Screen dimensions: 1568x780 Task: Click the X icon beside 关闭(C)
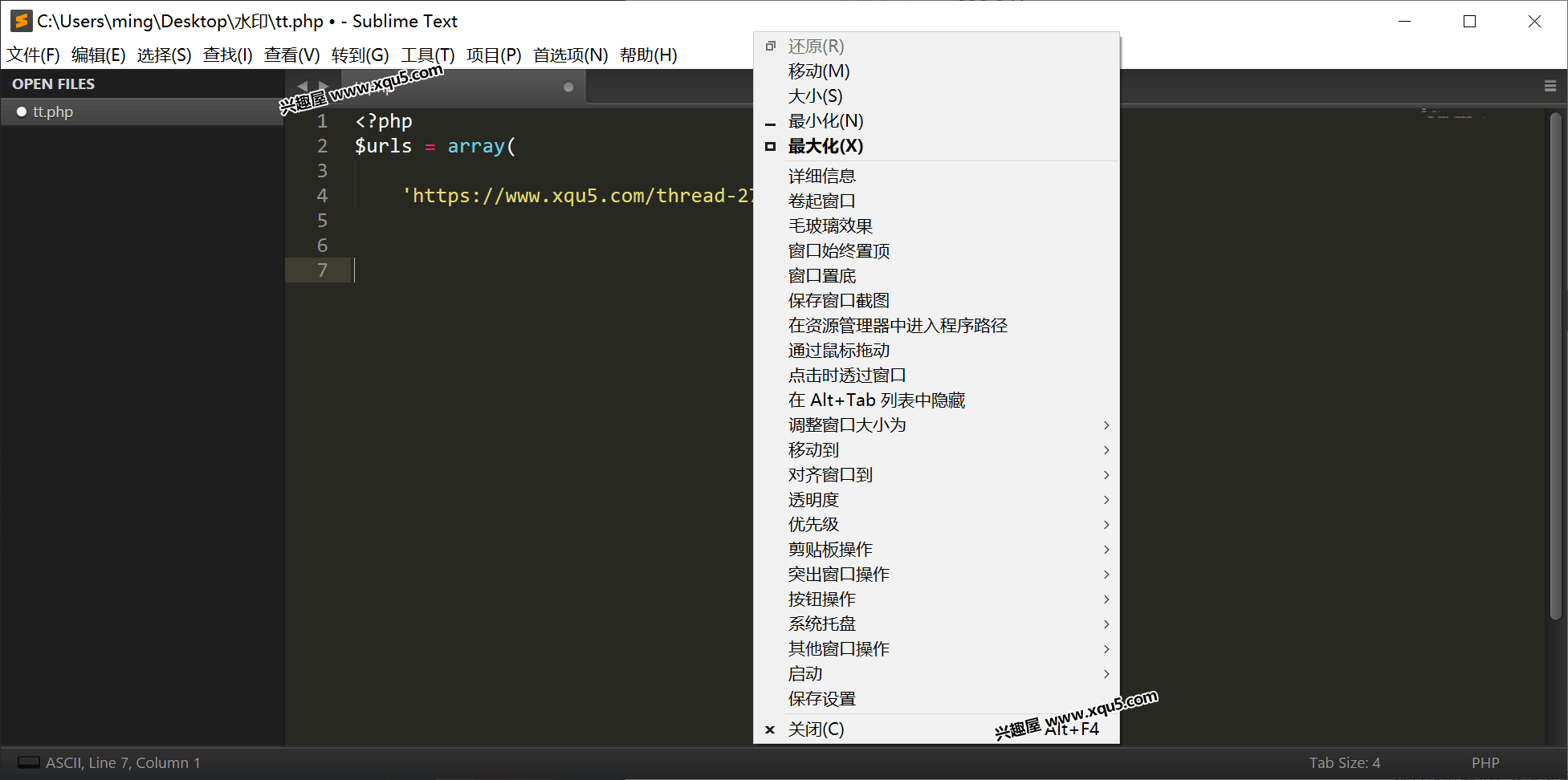[770, 729]
